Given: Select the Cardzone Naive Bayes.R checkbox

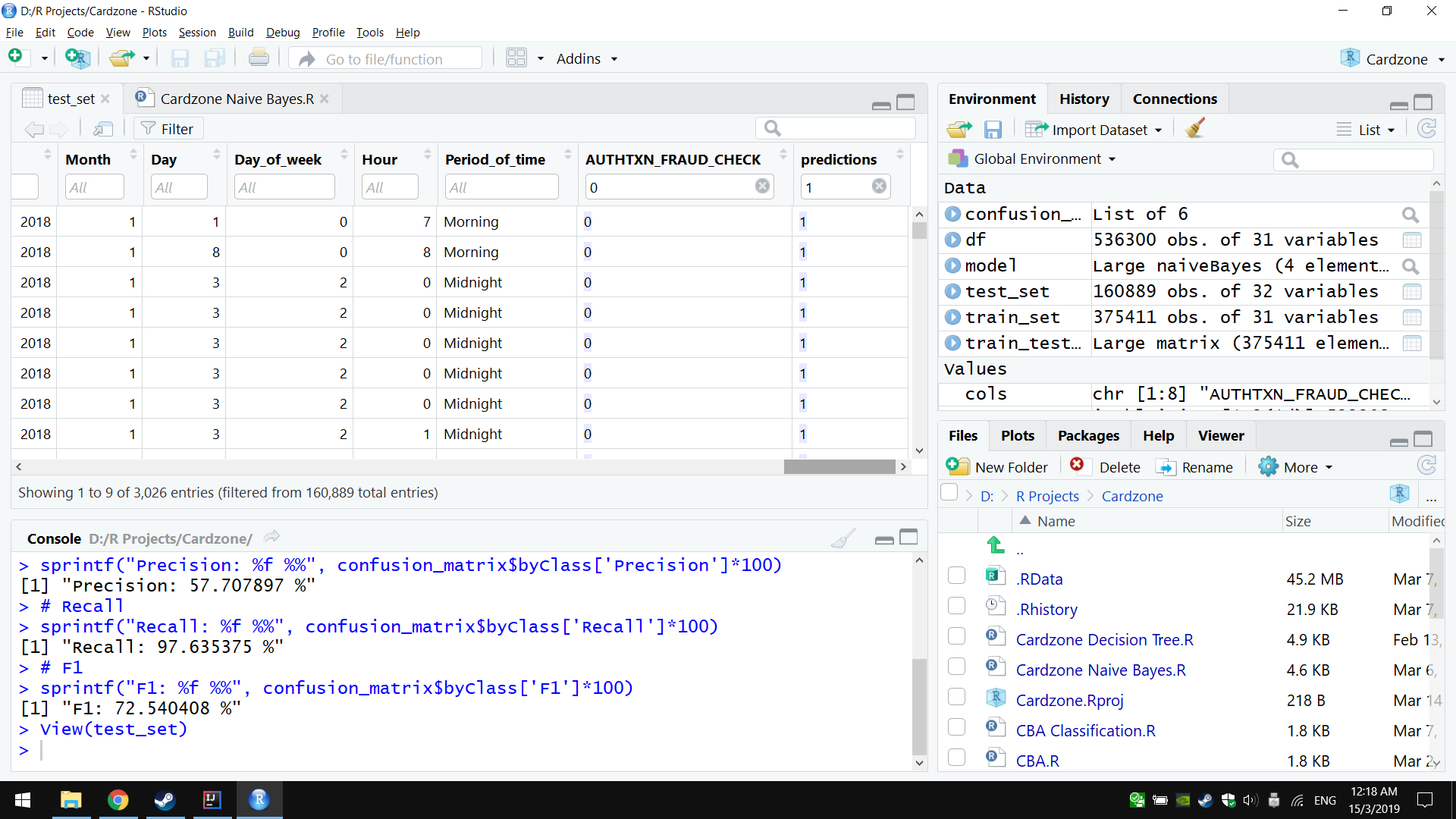Looking at the screenshot, I should click(x=956, y=667).
